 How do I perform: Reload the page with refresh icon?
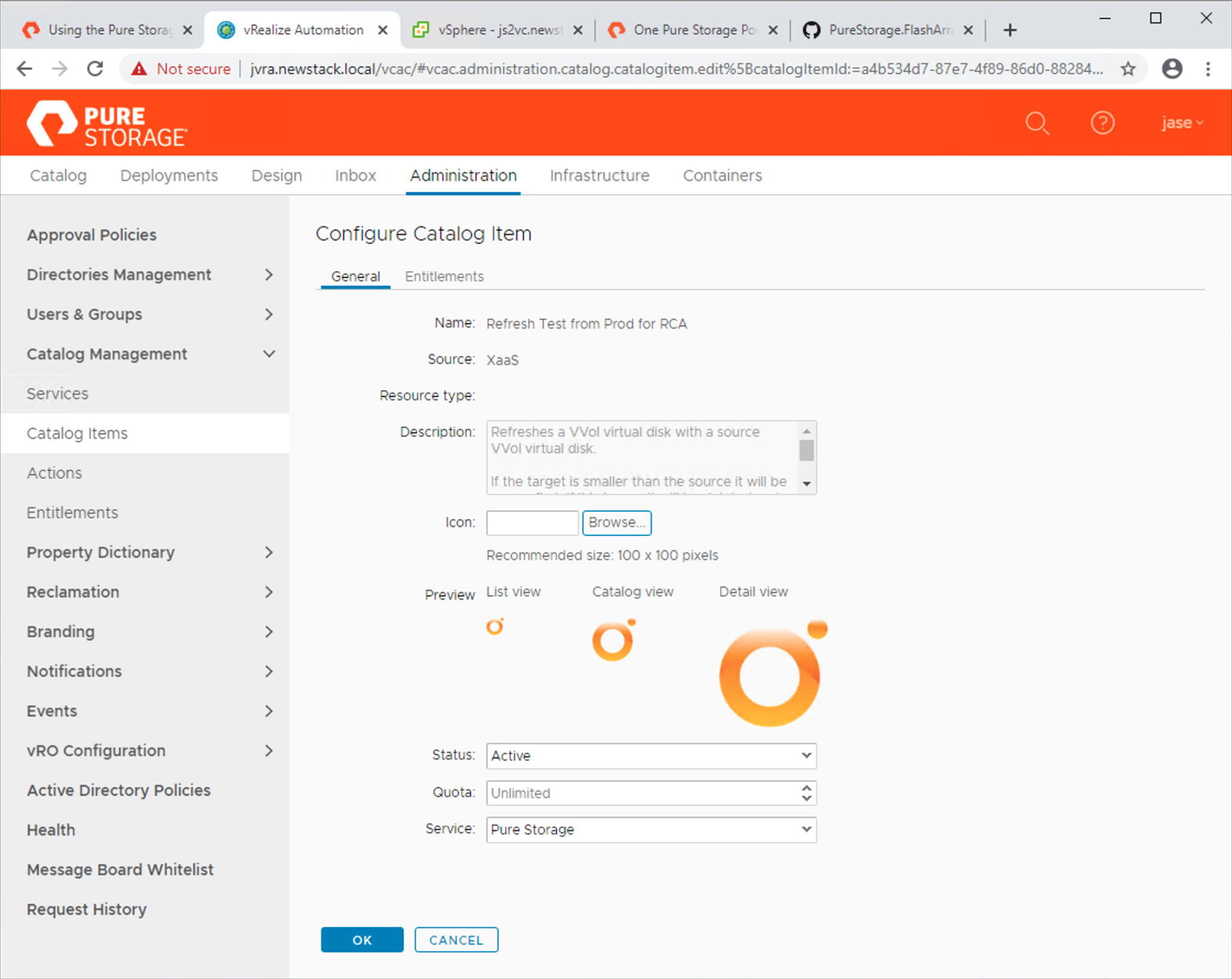point(96,69)
